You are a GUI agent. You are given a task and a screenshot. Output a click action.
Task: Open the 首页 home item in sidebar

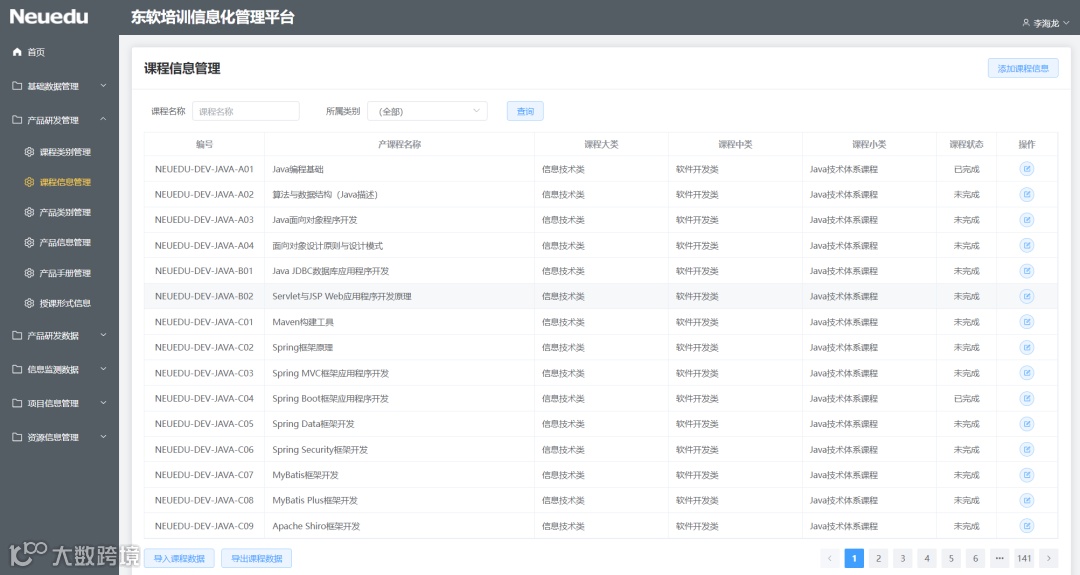tap(59, 52)
